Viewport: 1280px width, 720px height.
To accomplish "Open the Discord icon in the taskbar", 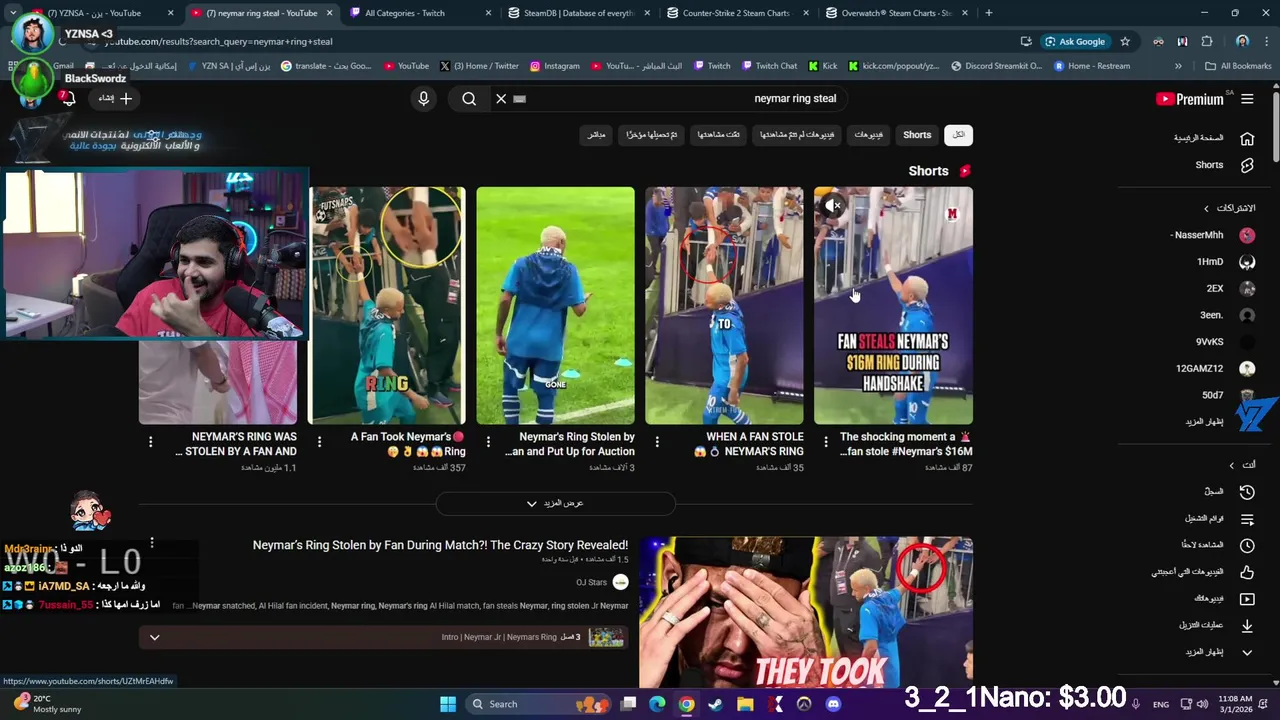I will pyautogui.click(x=833, y=704).
